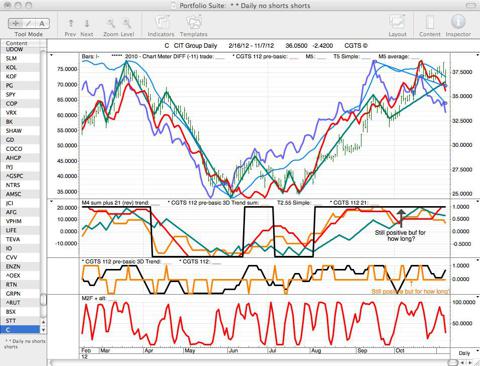
Task: Collapse the price chart panel triangle at left
Action: pyautogui.click(x=51, y=55)
